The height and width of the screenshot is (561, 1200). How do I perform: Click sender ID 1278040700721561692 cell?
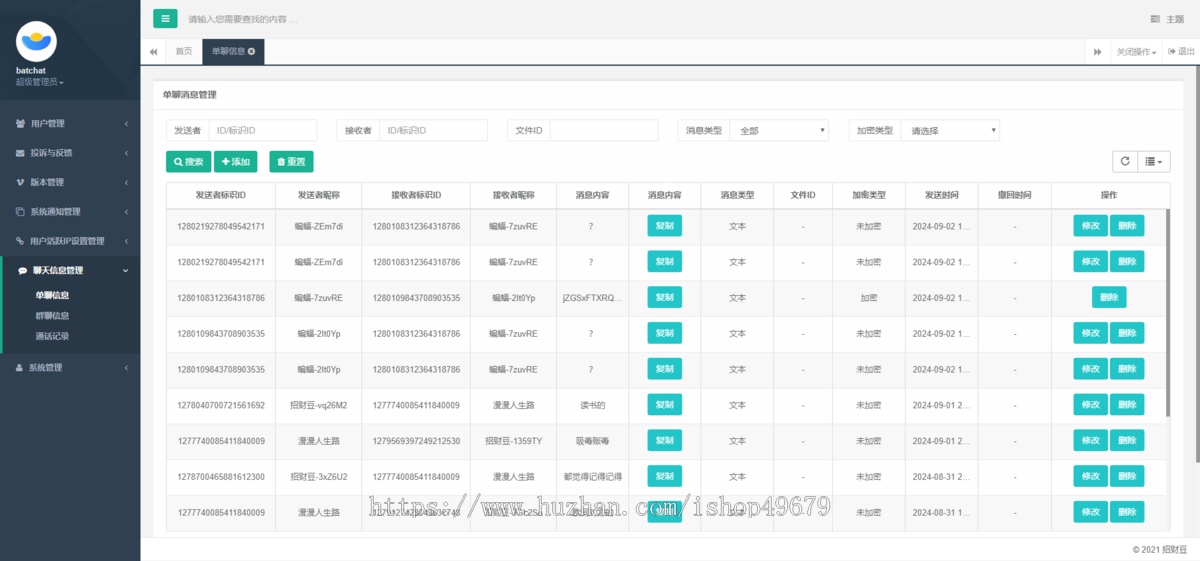click(x=221, y=405)
